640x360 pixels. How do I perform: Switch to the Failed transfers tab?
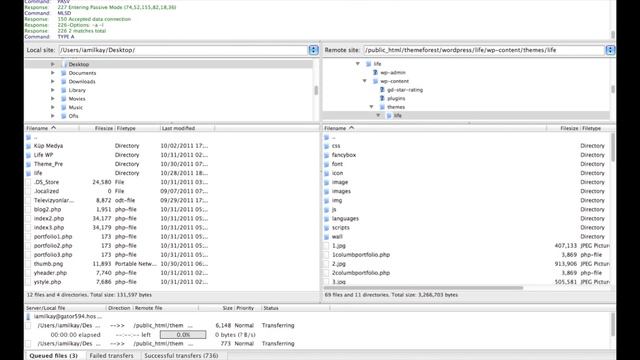(x=111, y=355)
